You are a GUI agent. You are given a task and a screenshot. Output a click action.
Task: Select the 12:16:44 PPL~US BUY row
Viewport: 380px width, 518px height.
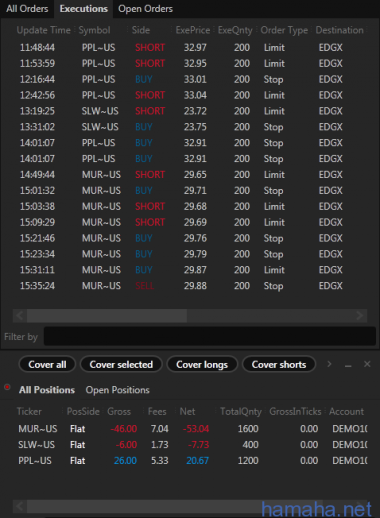coord(190,79)
